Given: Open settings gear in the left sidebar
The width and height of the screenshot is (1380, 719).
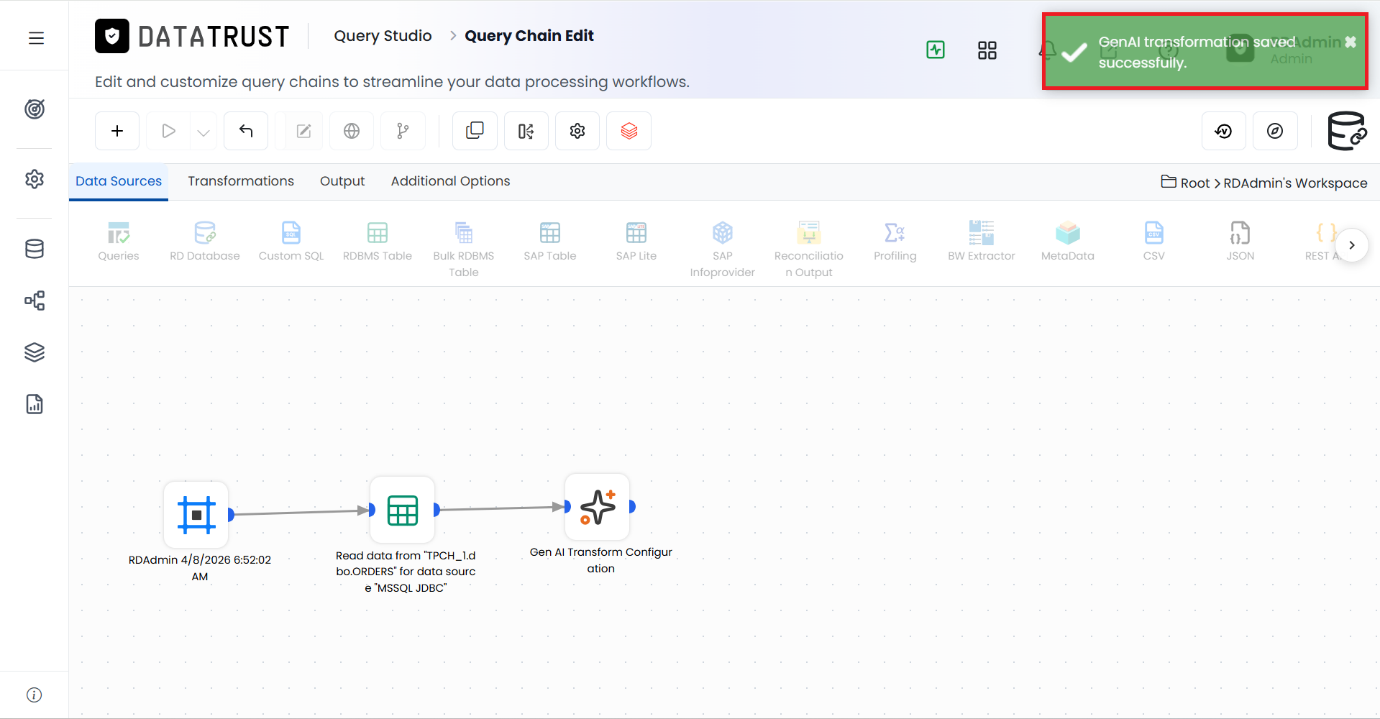Looking at the screenshot, I should pos(35,179).
